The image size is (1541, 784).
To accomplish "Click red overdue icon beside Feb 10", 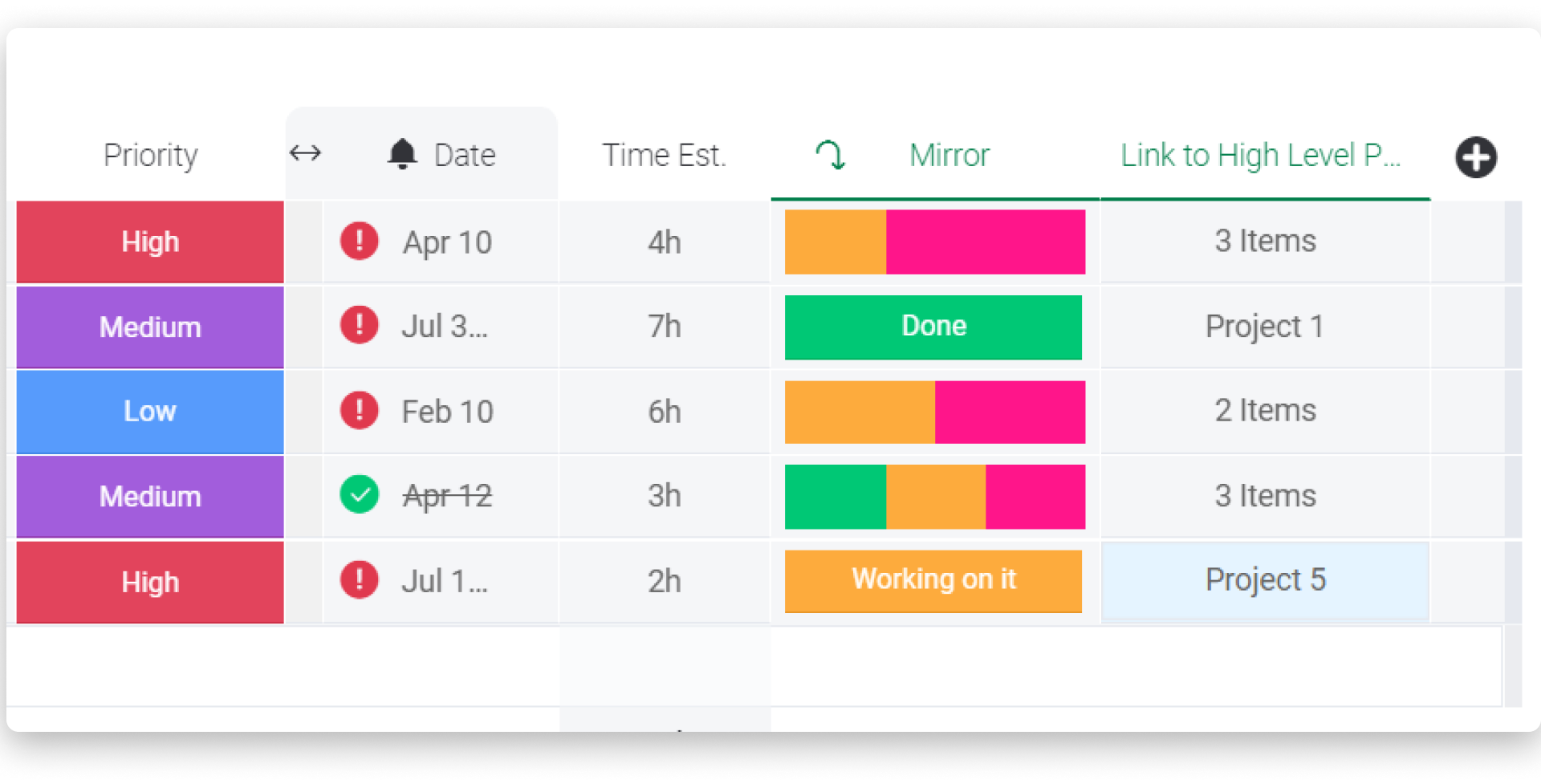I will pos(359,410).
